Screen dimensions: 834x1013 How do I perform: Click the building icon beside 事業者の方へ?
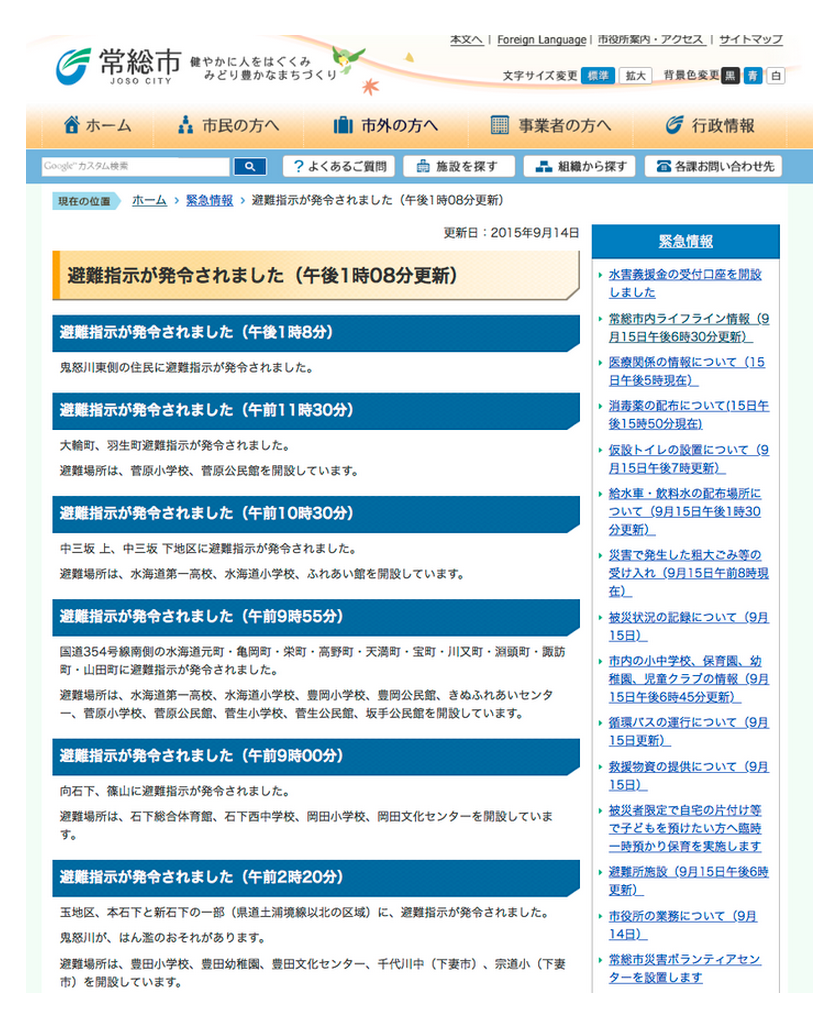point(499,125)
